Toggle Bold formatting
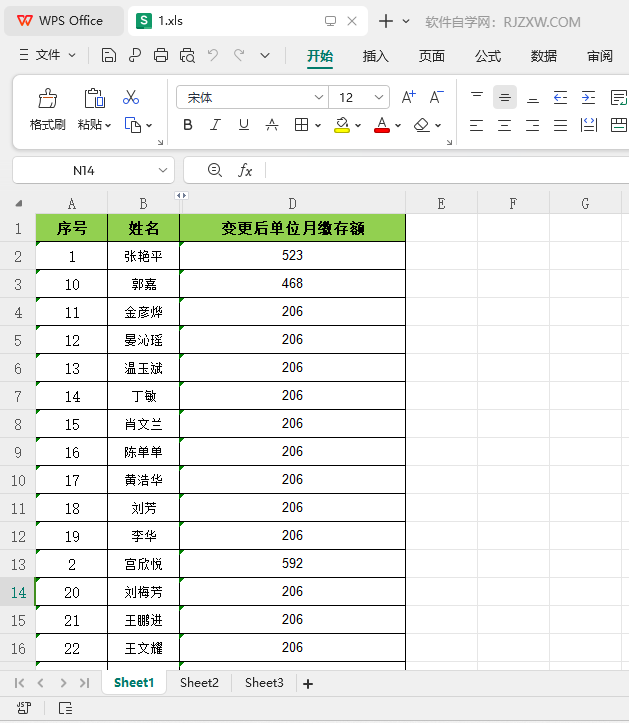The image size is (629, 723). point(188,125)
